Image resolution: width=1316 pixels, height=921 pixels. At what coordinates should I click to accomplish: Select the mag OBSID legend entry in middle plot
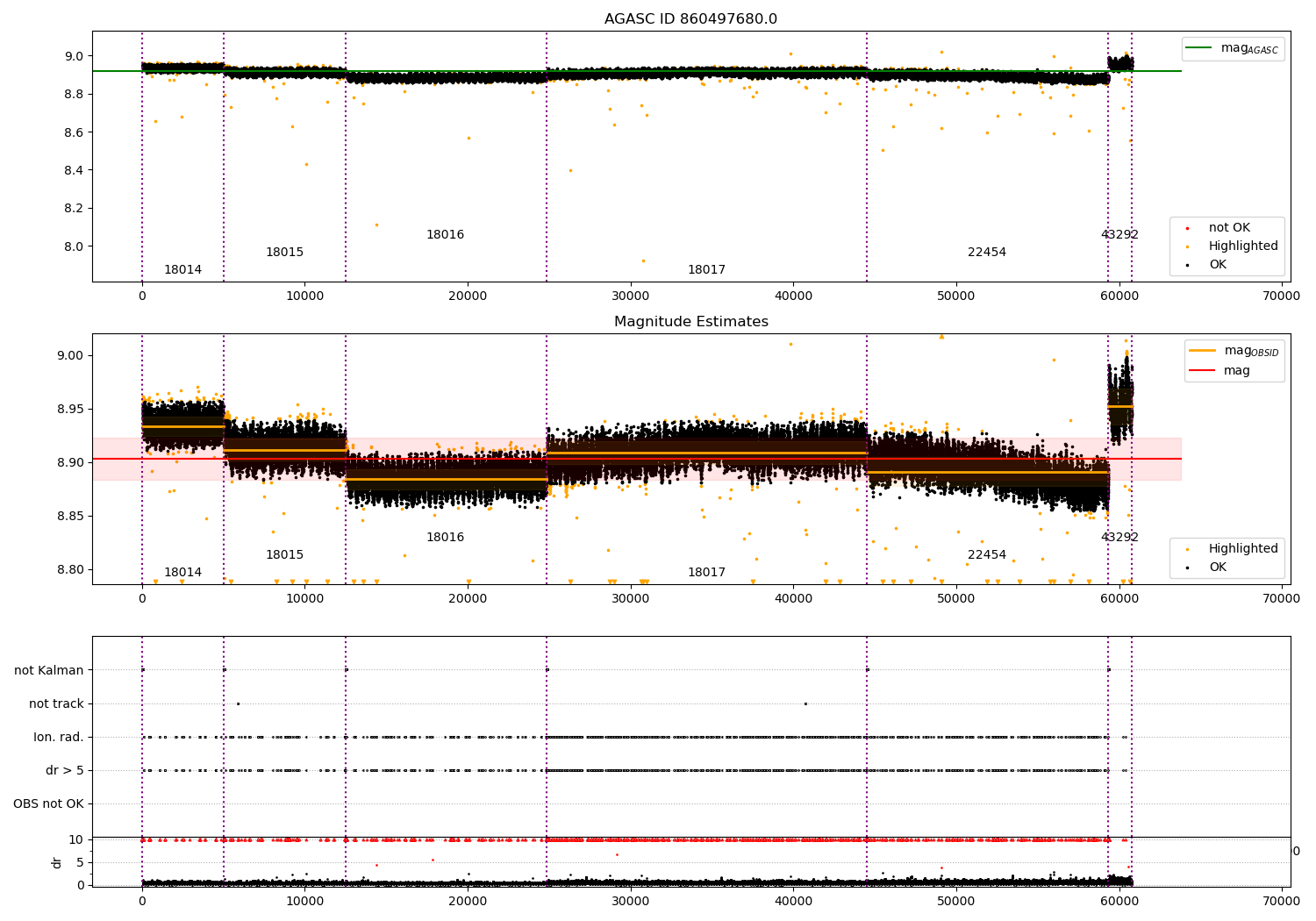click(1234, 351)
